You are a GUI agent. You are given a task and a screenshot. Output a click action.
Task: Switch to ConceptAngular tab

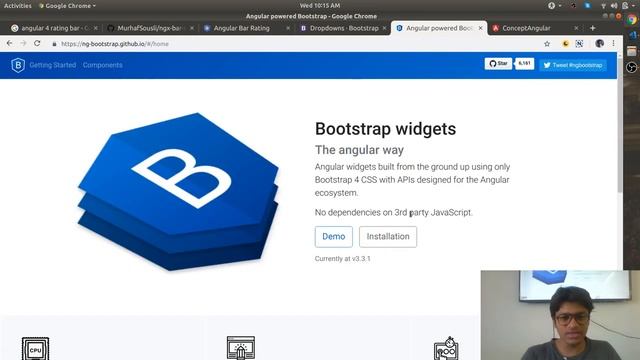tap(527, 28)
